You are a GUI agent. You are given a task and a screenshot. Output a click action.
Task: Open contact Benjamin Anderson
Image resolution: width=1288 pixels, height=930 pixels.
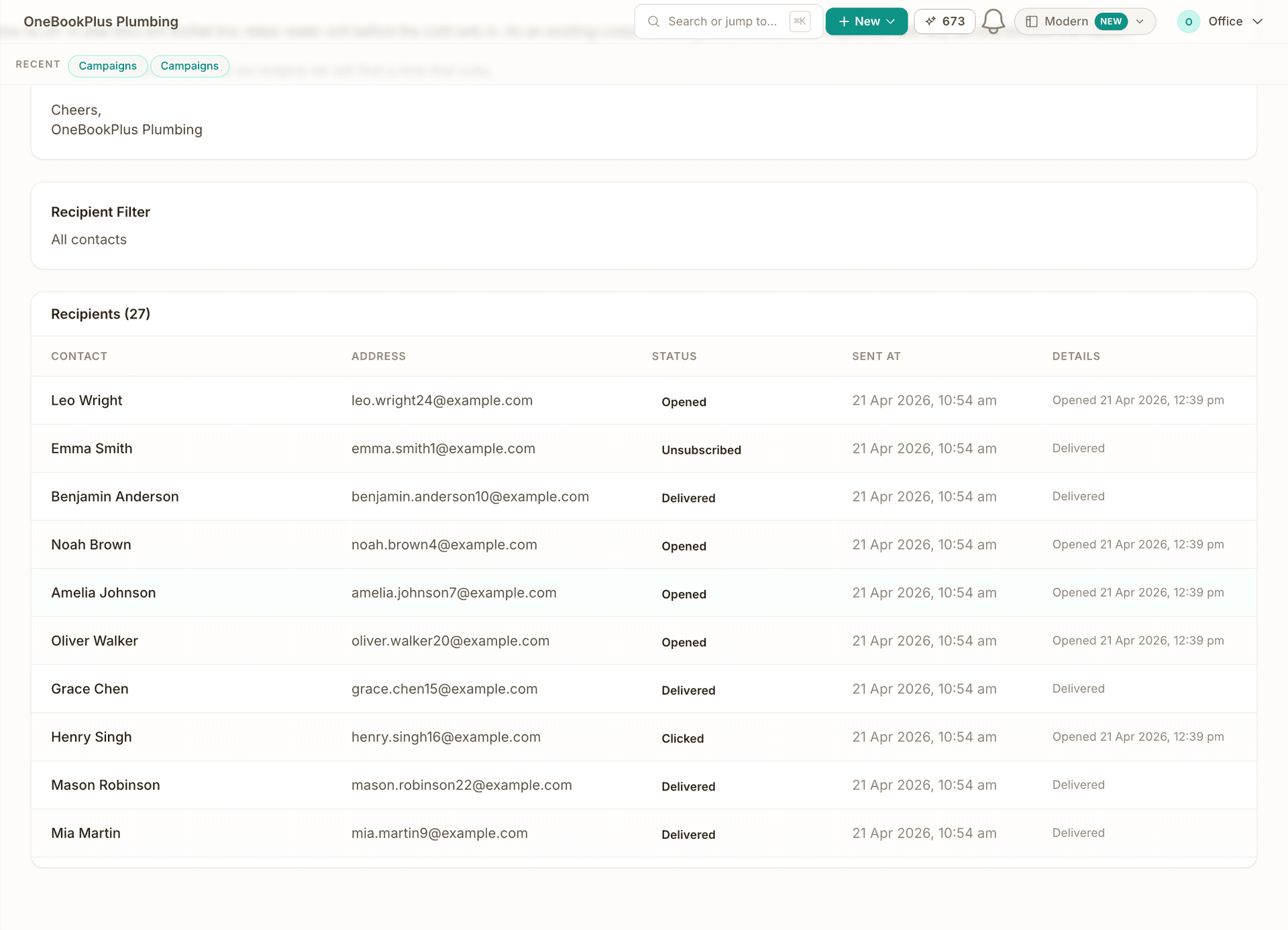coord(115,497)
